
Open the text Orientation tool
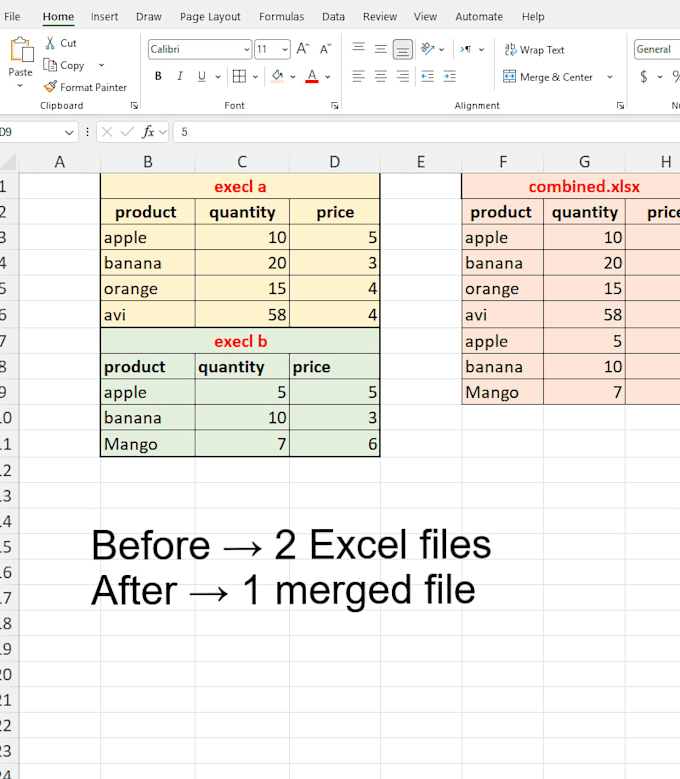coord(427,49)
